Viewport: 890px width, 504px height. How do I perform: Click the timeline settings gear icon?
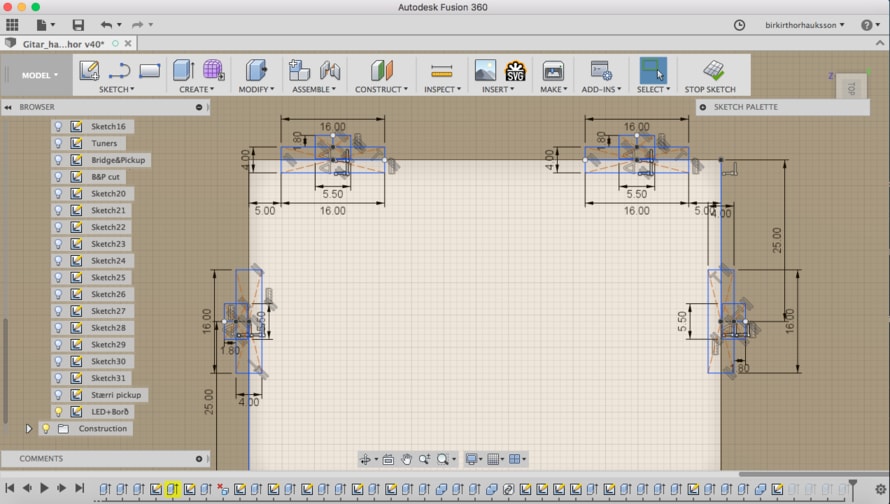pyautogui.click(x=880, y=489)
